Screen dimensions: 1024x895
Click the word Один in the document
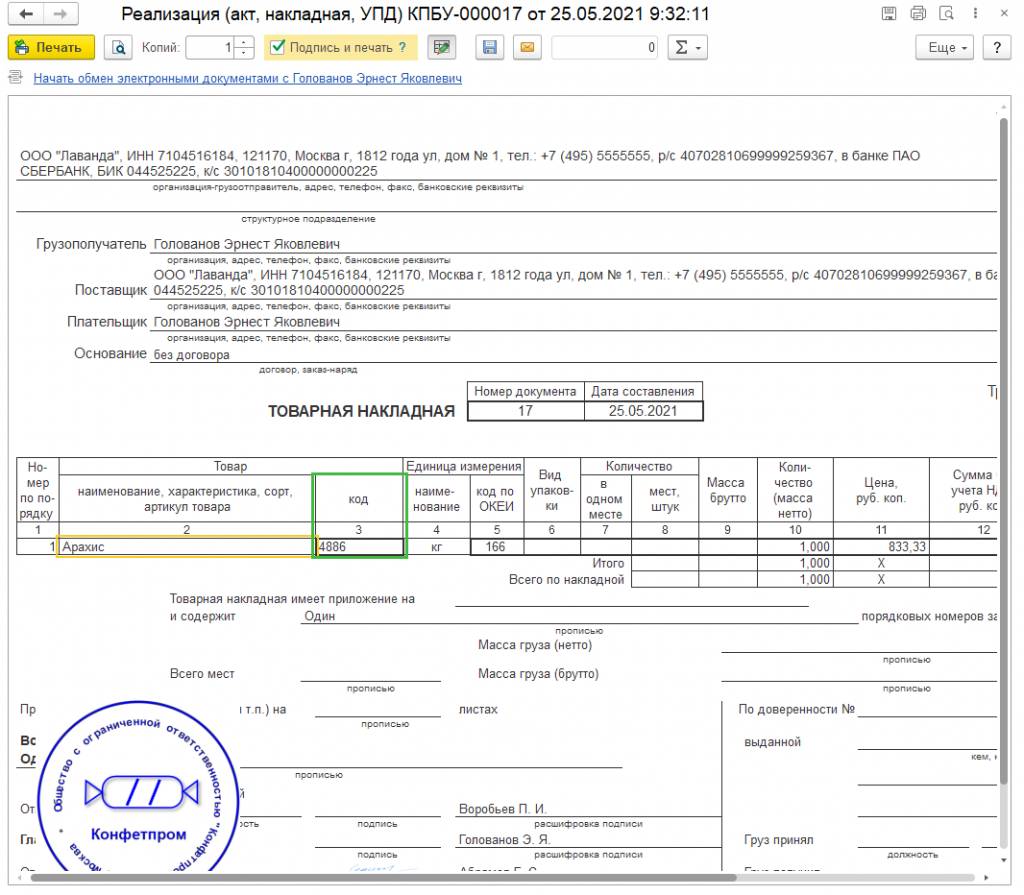pos(319,616)
